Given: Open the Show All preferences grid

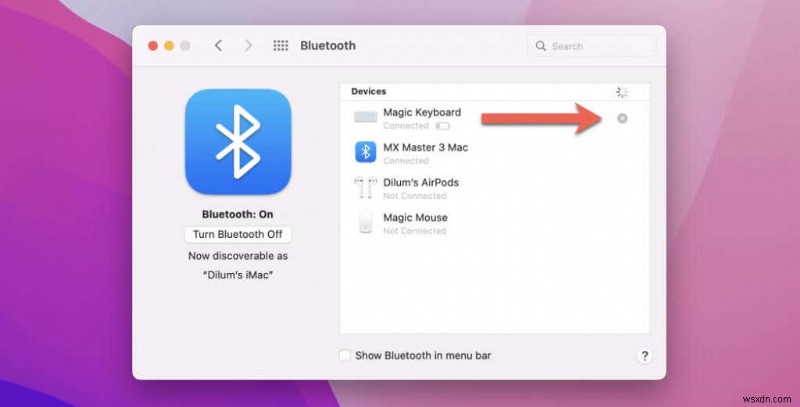Looking at the screenshot, I should click(281, 46).
